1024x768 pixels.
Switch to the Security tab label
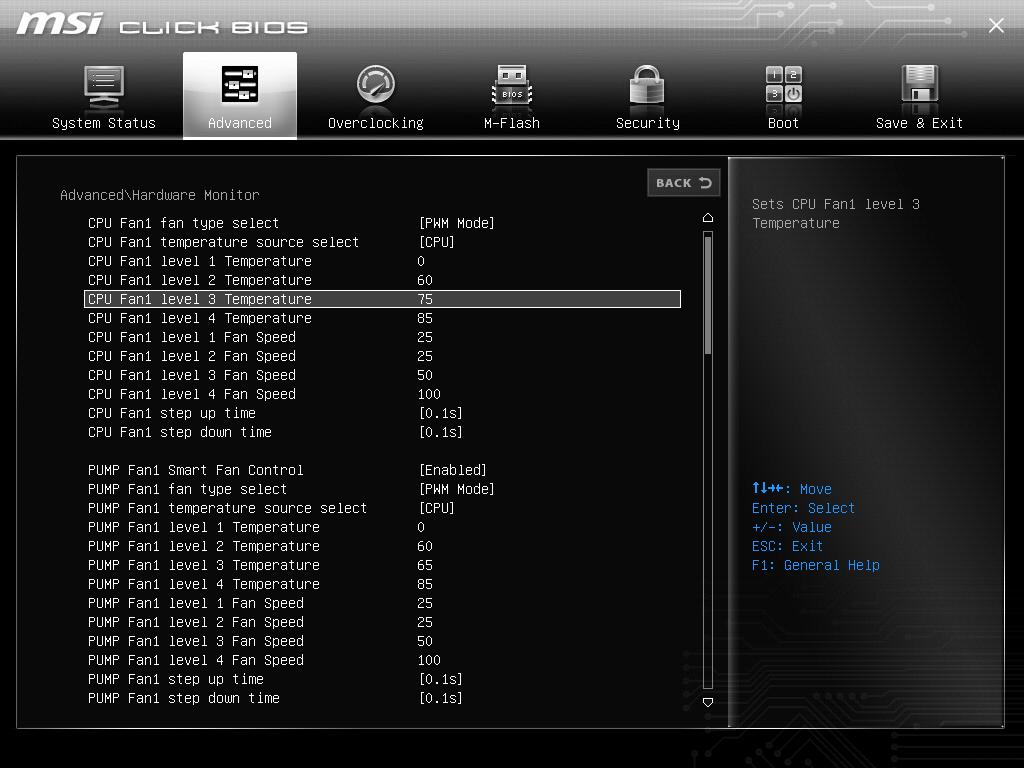coord(647,123)
